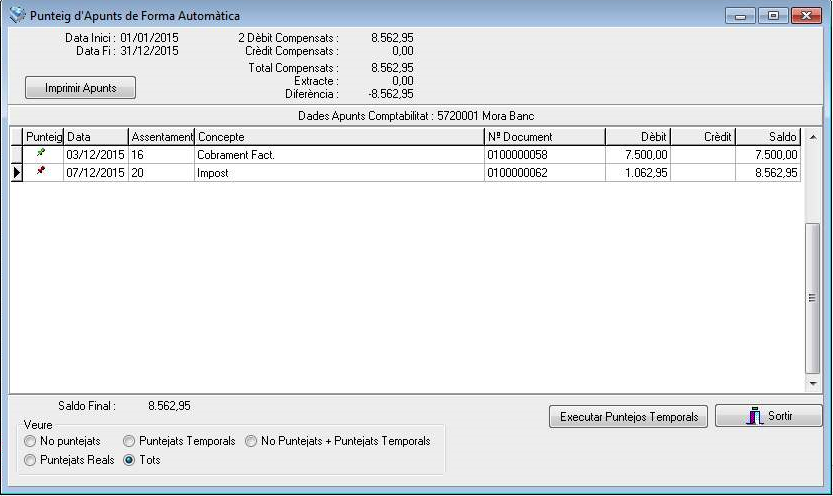Image resolution: width=833 pixels, height=496 pixels.
Task: Click the date cell 07/12/2015
Action: 96,173
